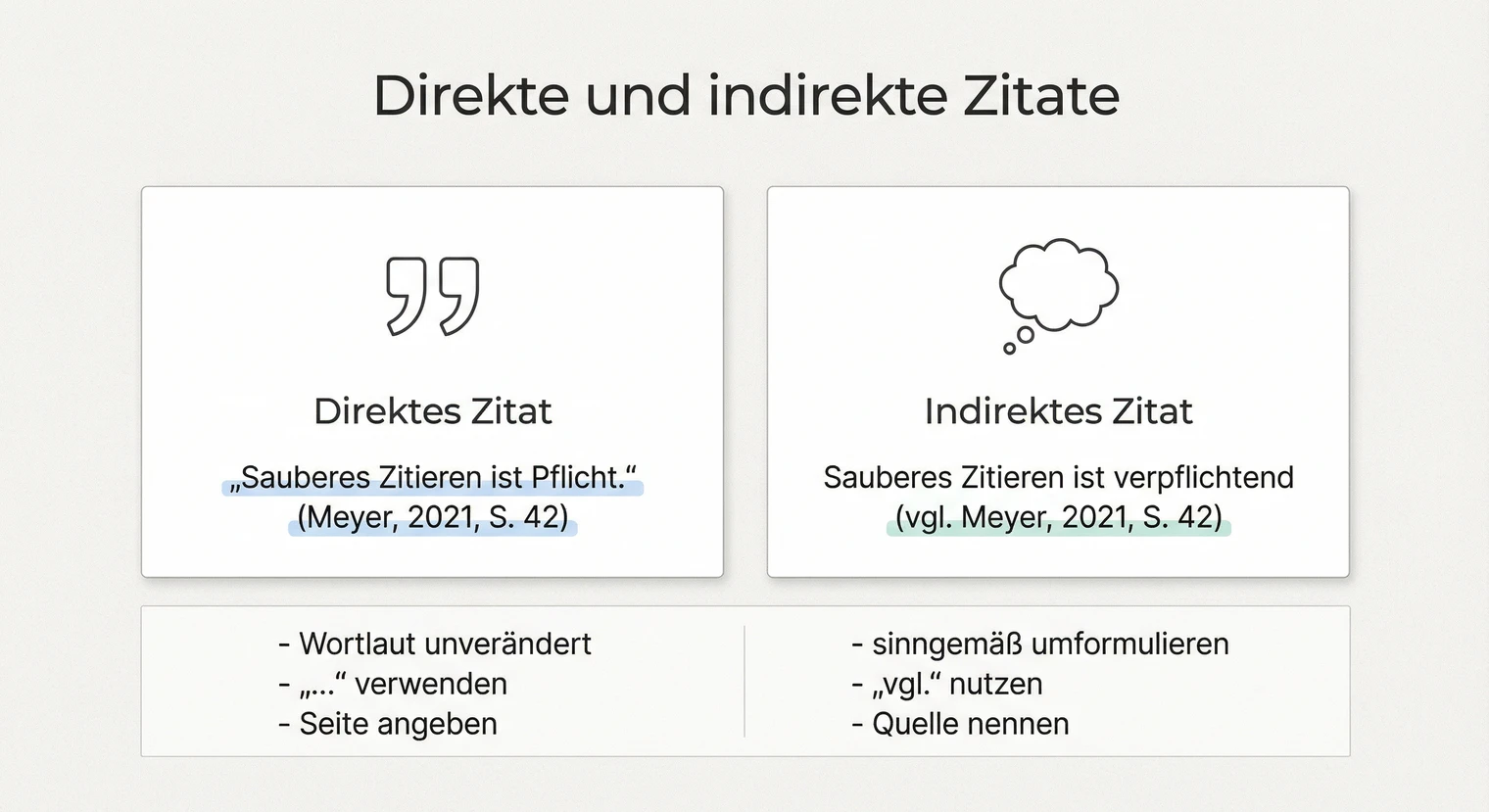
Task: Select the bullet item Wortlaut unverändert
Action: [435, 644]
